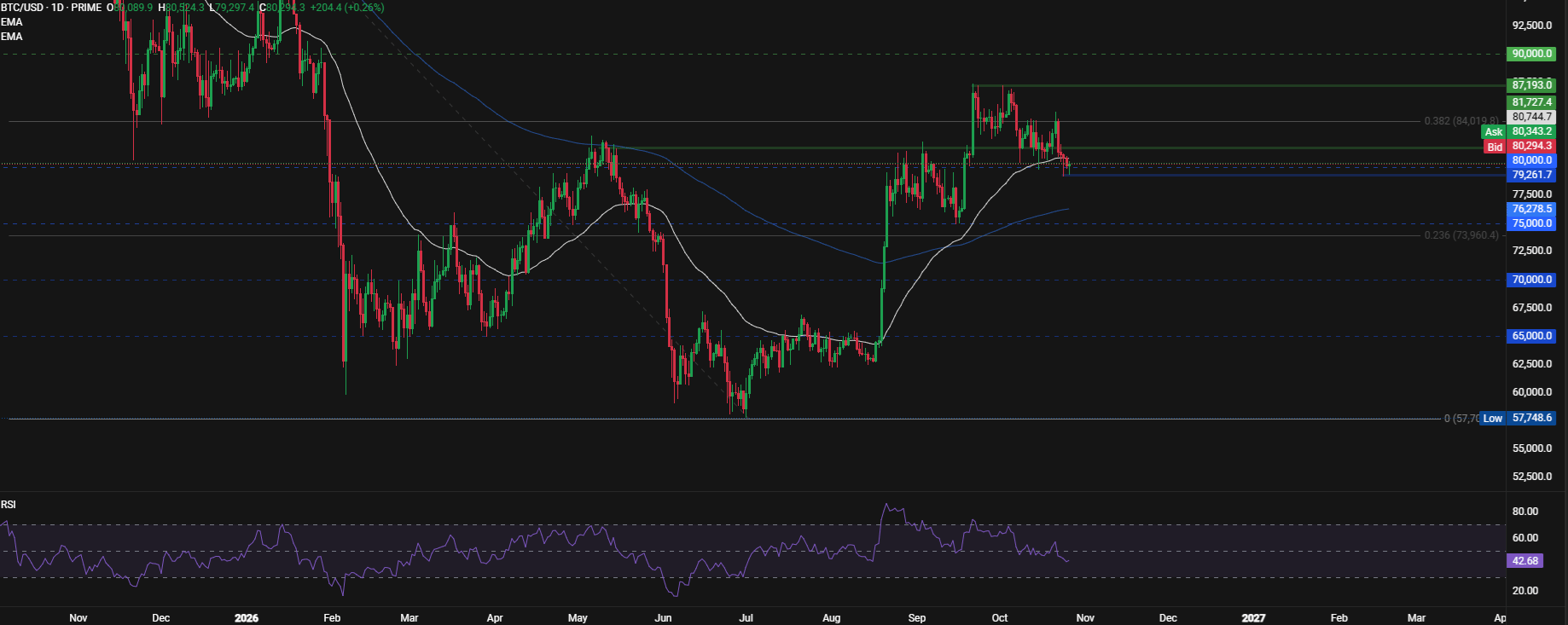This screenshot has width=1568, height=625.
Task: Select the blue 75,000.0 level label
Action: 1531,223
